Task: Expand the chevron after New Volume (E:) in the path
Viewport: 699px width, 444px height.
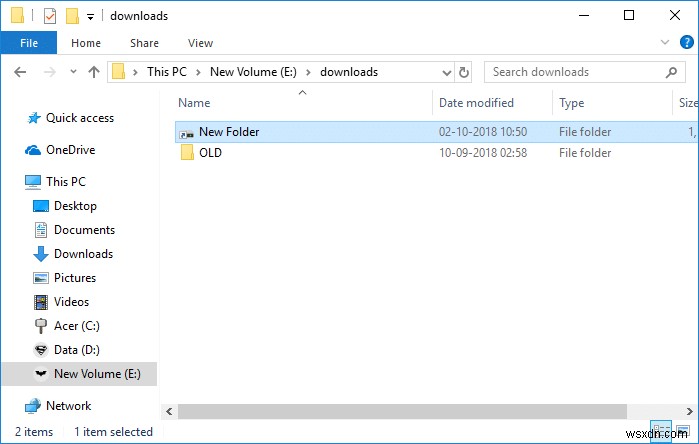Action: 308,72
